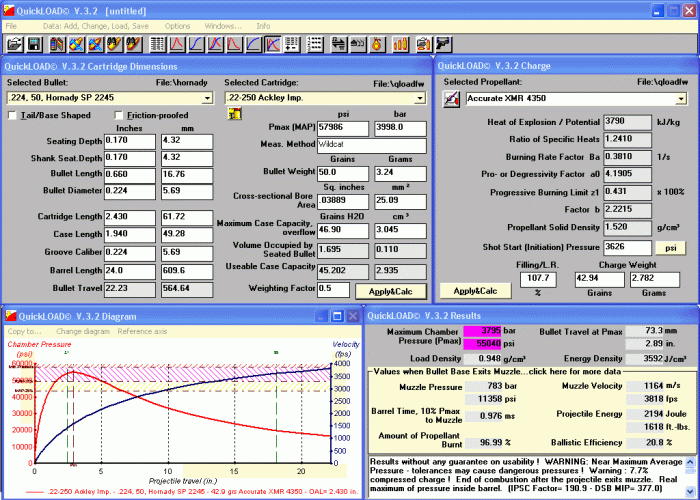Click the Burning Rate Factor Ba value 0.3810

point(627,158)
